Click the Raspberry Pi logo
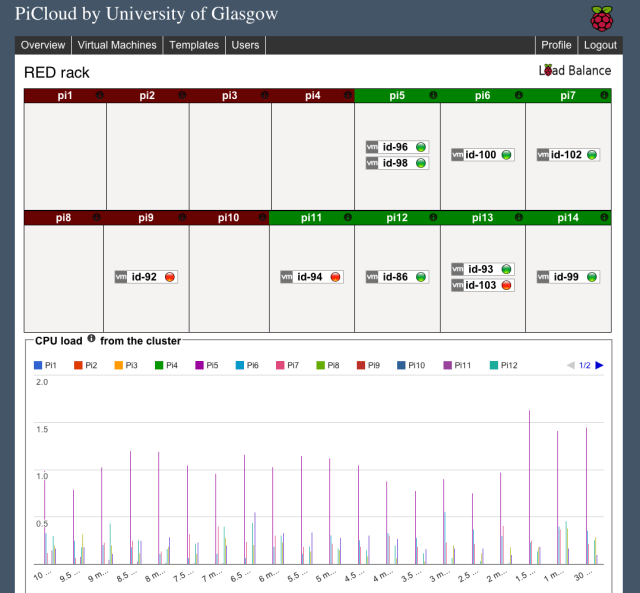This screenshot has width=640, height=593. pos(602,19)
